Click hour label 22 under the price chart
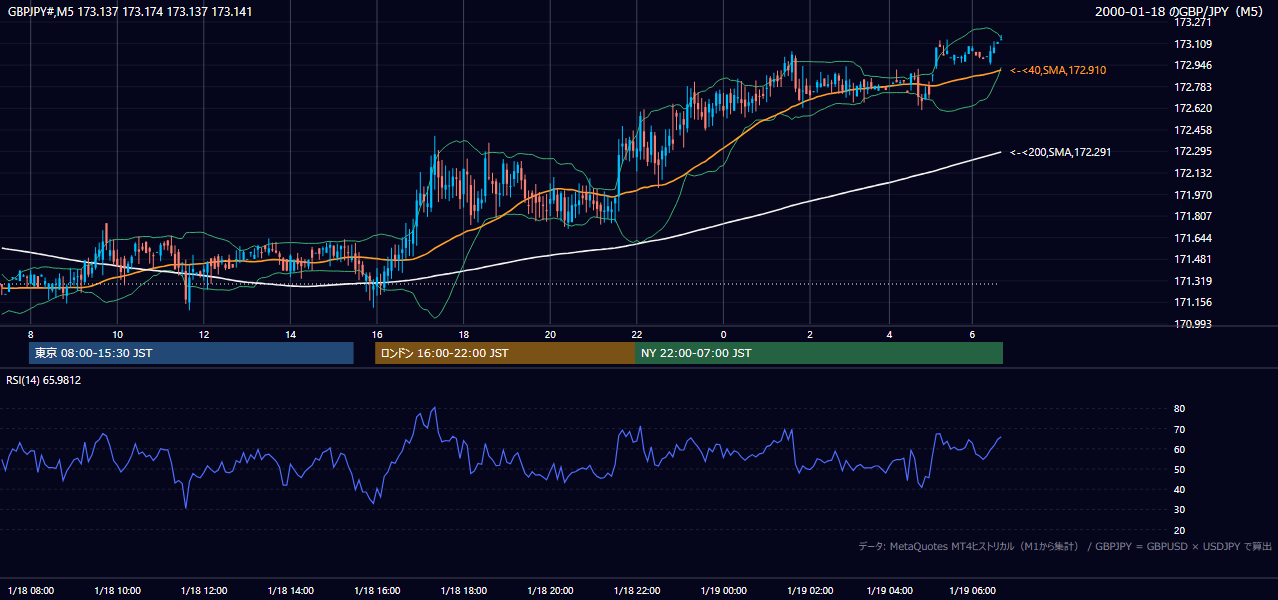The height and width of the screenshot is (600, 1278). [636, 334]
